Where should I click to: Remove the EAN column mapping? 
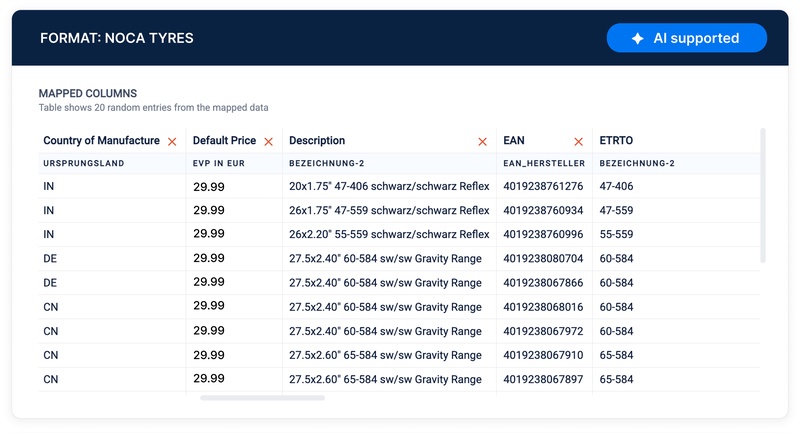578,142
